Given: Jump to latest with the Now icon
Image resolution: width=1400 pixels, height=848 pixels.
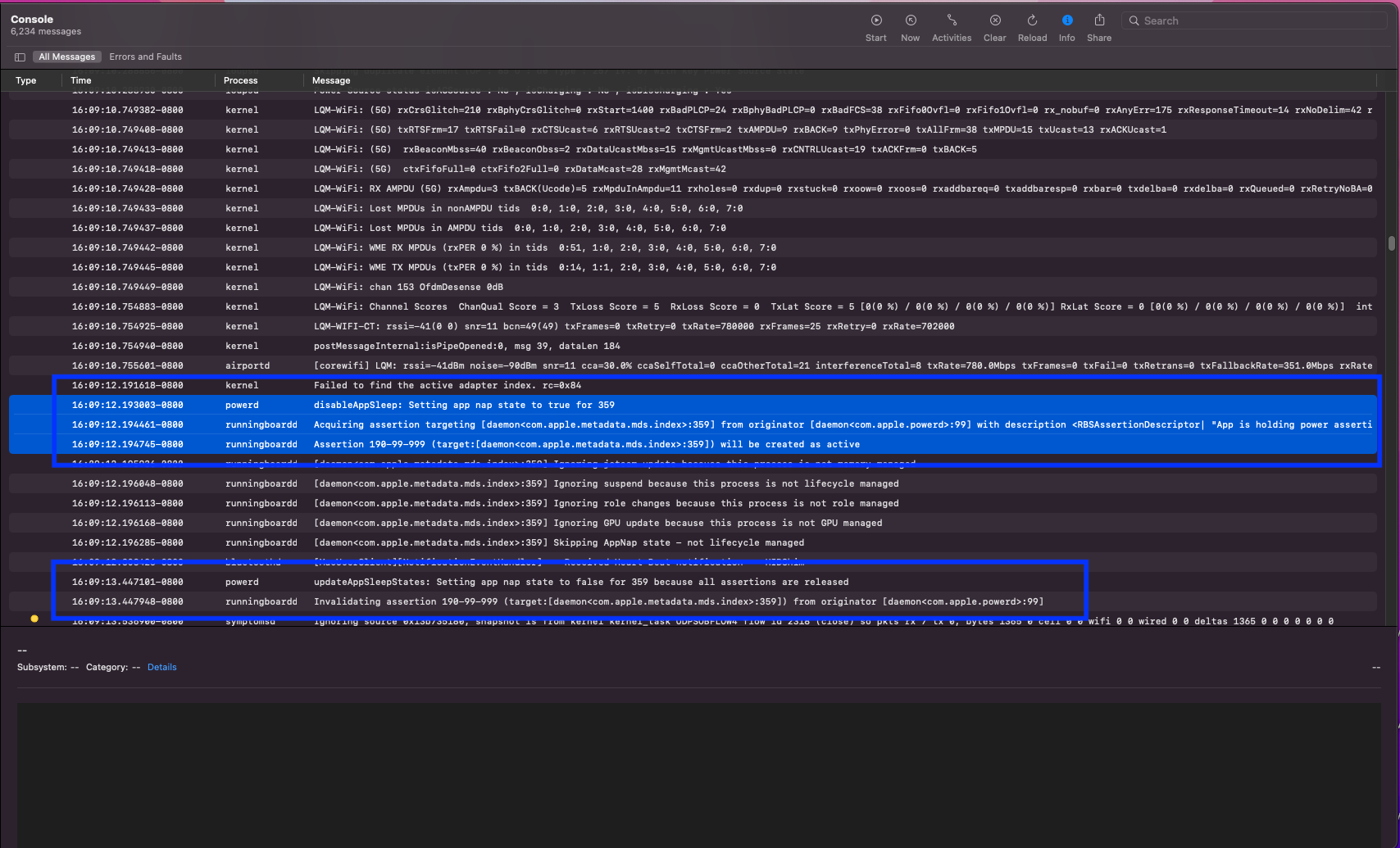Looking at the screenshot, I should pos(911,20).
